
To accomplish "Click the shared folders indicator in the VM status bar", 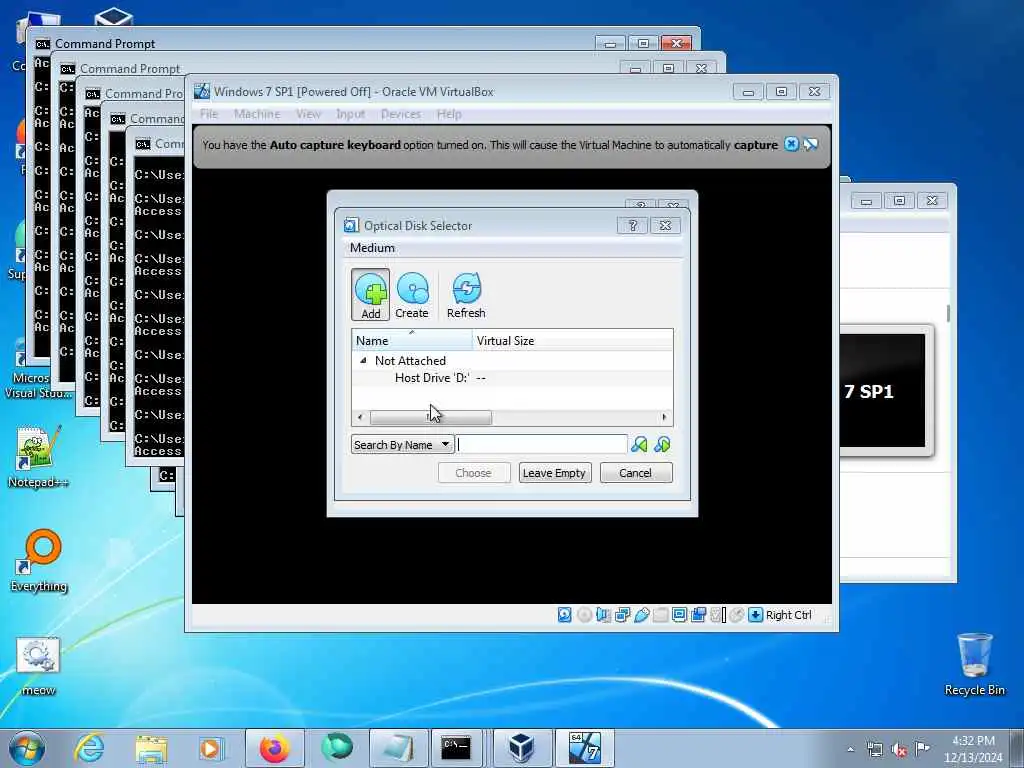I will [660, 615].
